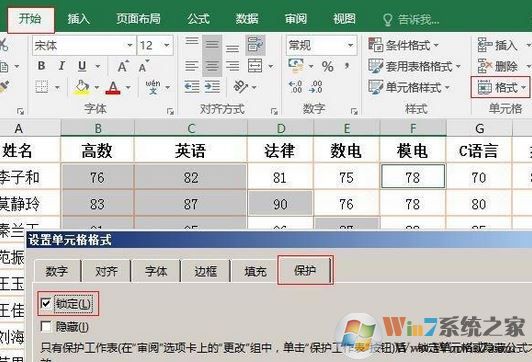Expand the 条件格式 menu
The height and width of the screenshot is (362, 532).
pyautogui.click(x=404, y=45)
